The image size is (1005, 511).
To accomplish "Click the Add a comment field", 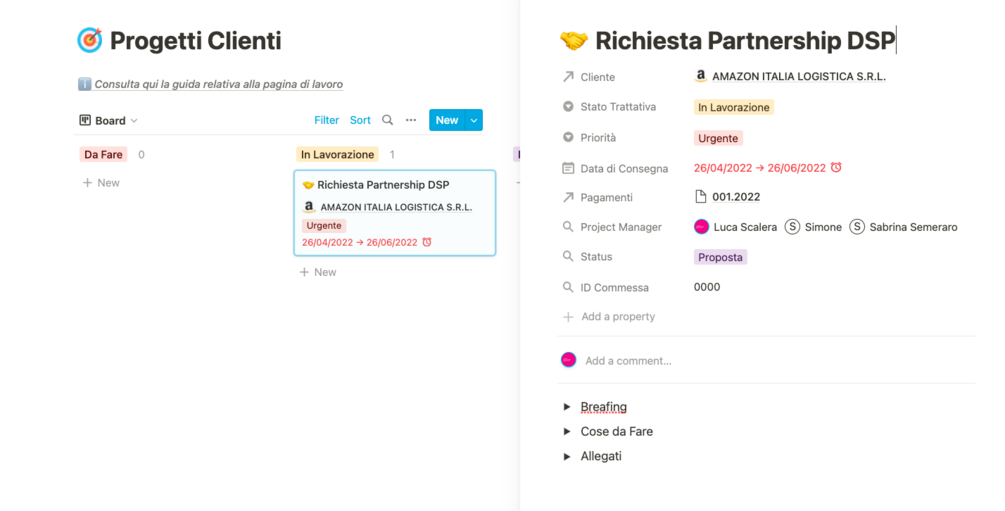I will (x=628, y=361).
